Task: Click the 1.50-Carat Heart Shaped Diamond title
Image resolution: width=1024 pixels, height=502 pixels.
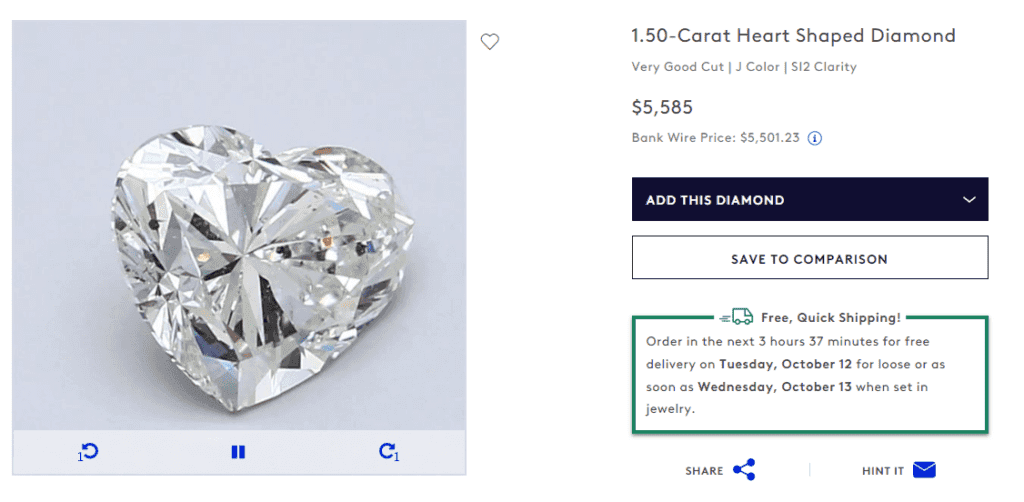Action: coord(793,36)
